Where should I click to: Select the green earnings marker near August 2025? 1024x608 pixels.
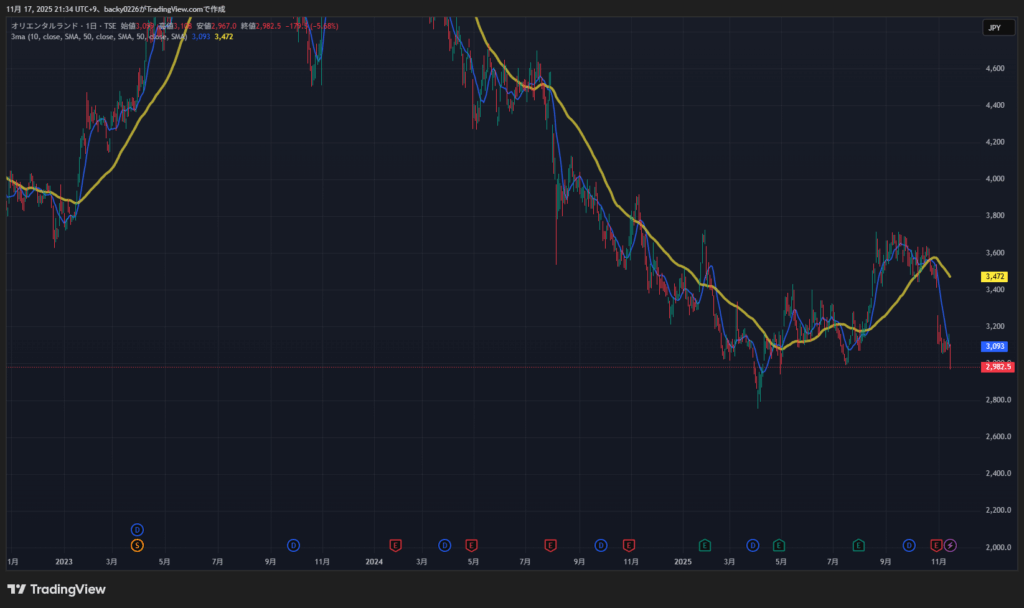[858, 545]
